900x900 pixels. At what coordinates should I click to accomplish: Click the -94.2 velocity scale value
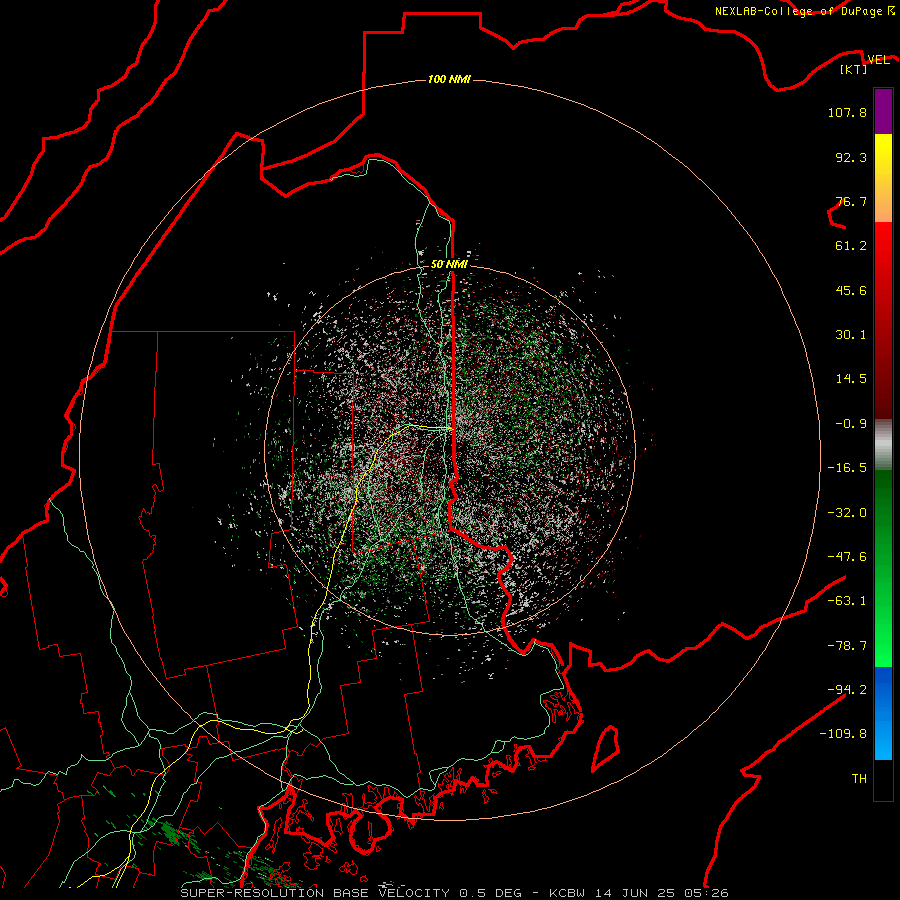point(847,689)
